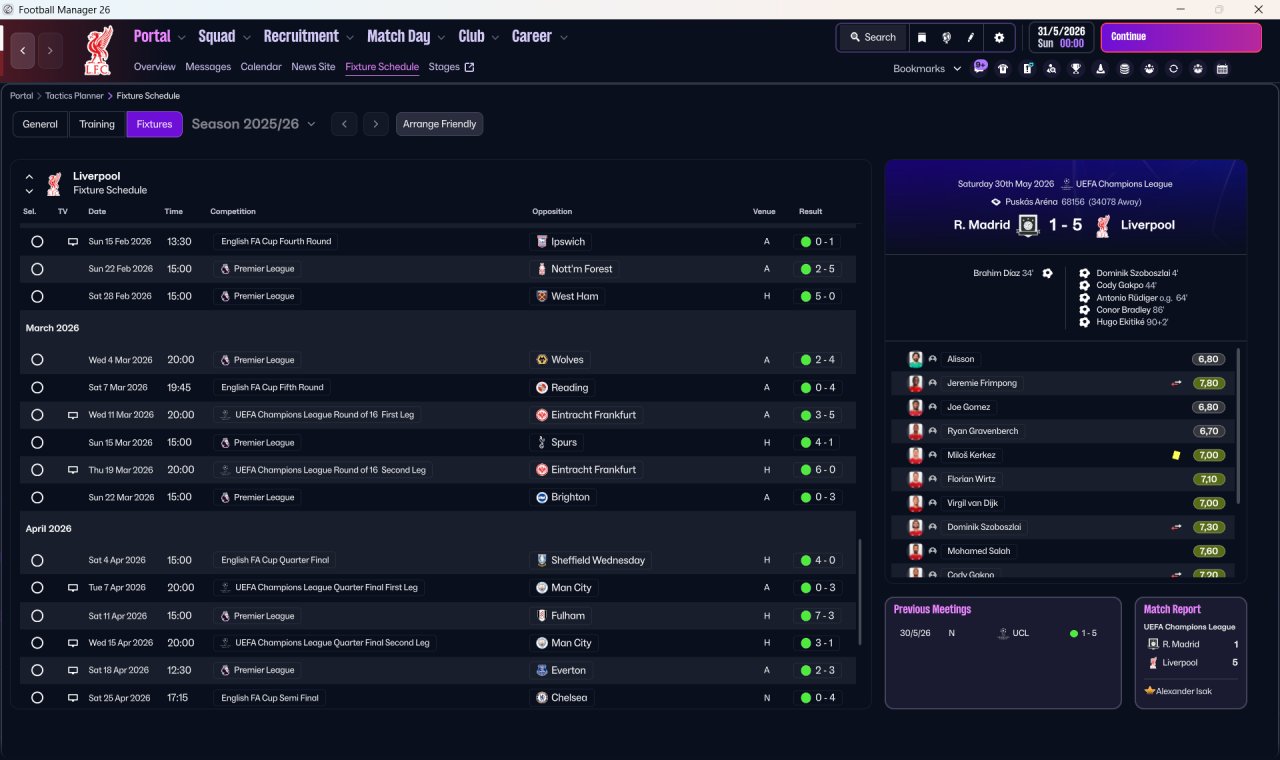1280x760 pixels.
Task: Expand the Squad menu chevron
Action: point(246,38)
